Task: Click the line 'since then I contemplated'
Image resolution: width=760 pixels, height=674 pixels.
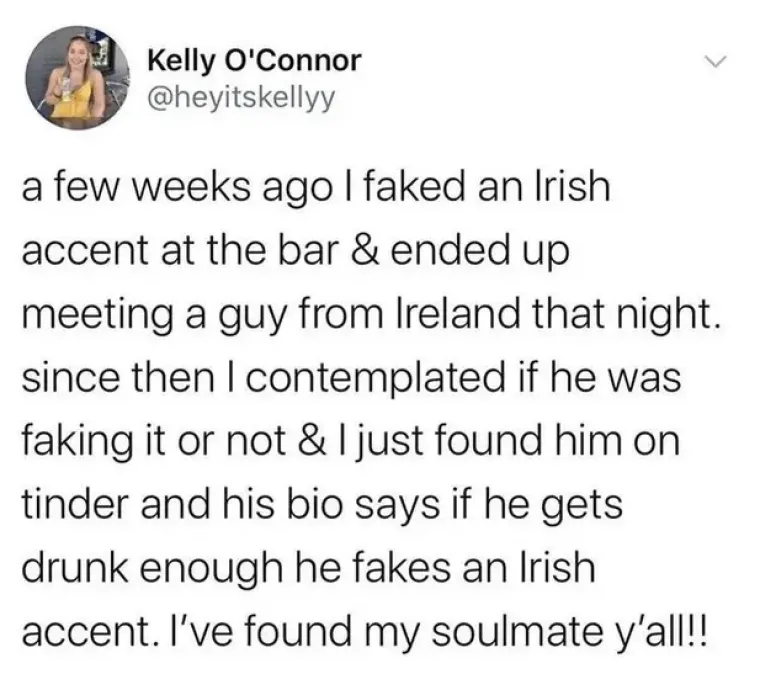Action: [x=351, y=378]
